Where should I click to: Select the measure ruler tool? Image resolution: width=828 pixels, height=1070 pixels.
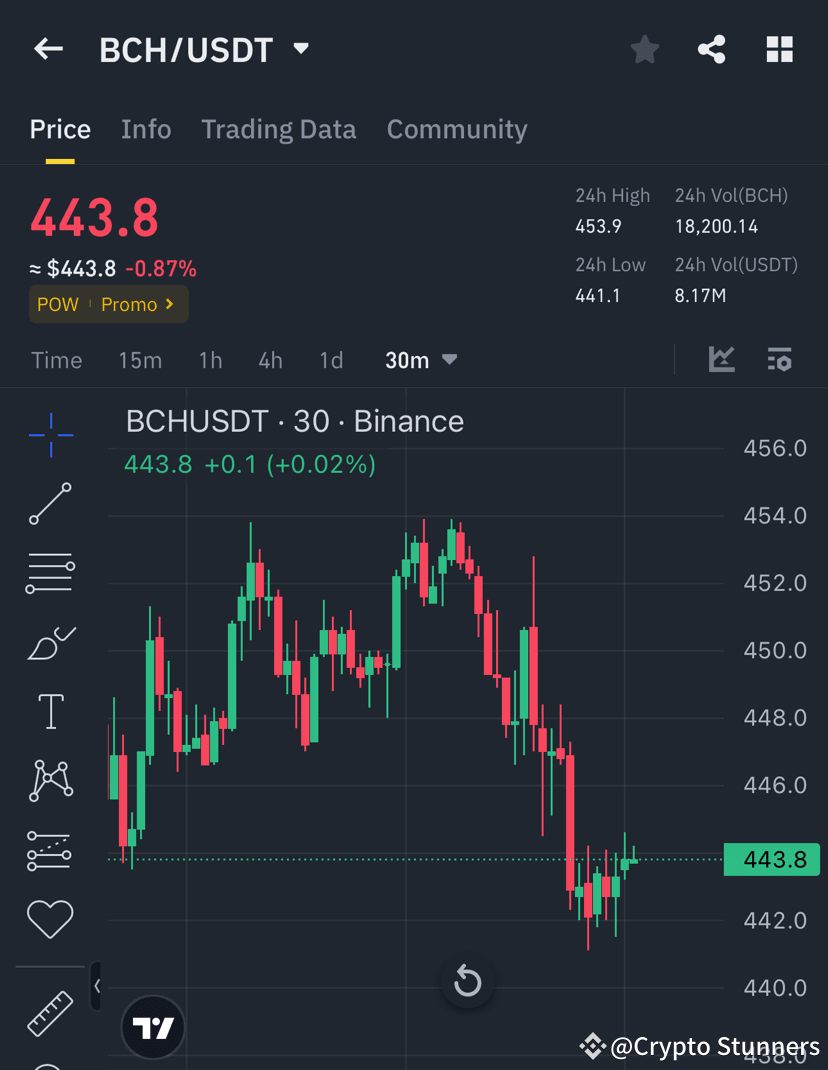(x=50, y=1013)
